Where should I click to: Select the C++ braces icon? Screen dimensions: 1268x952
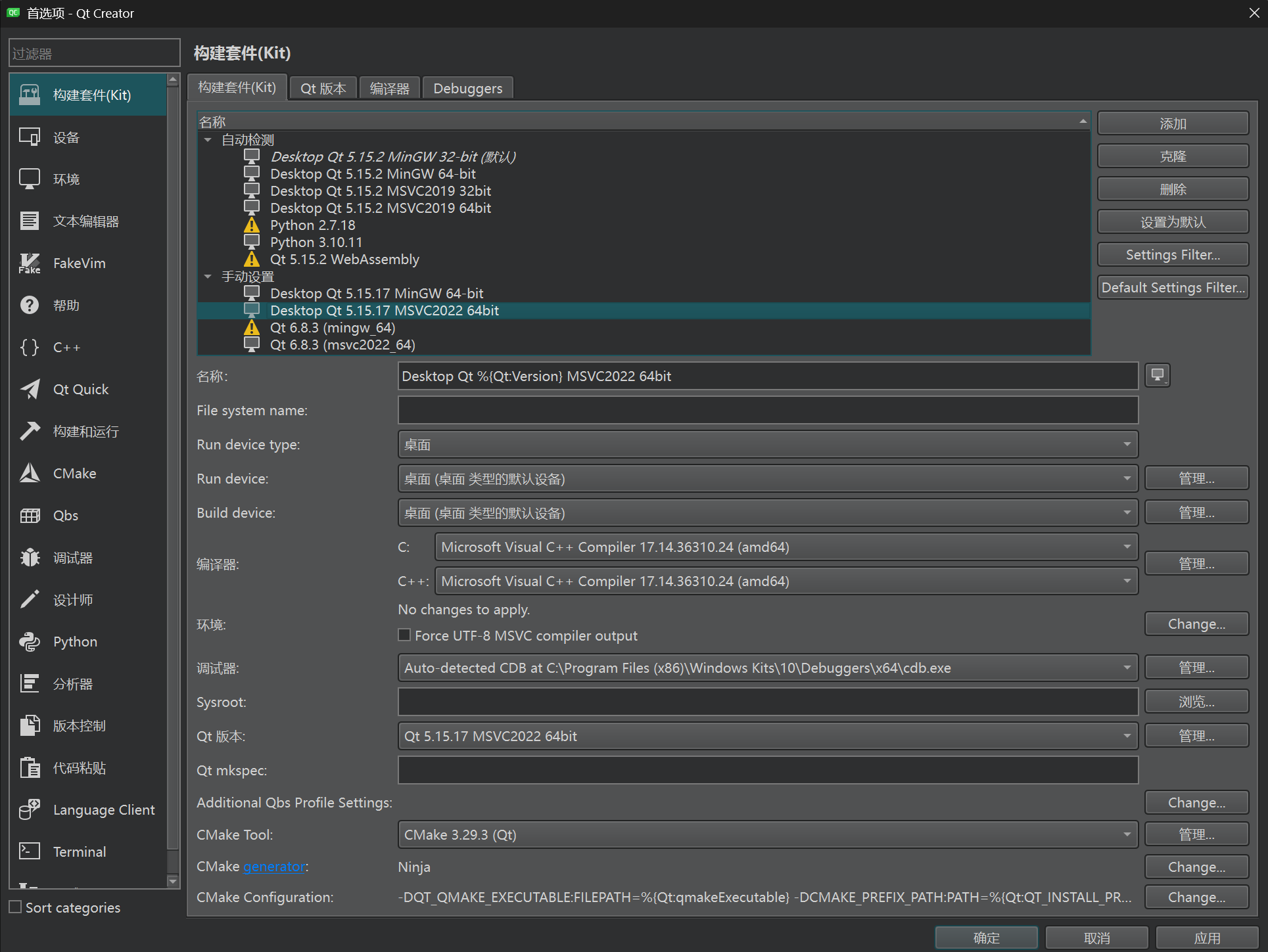[x=30, y=348]
